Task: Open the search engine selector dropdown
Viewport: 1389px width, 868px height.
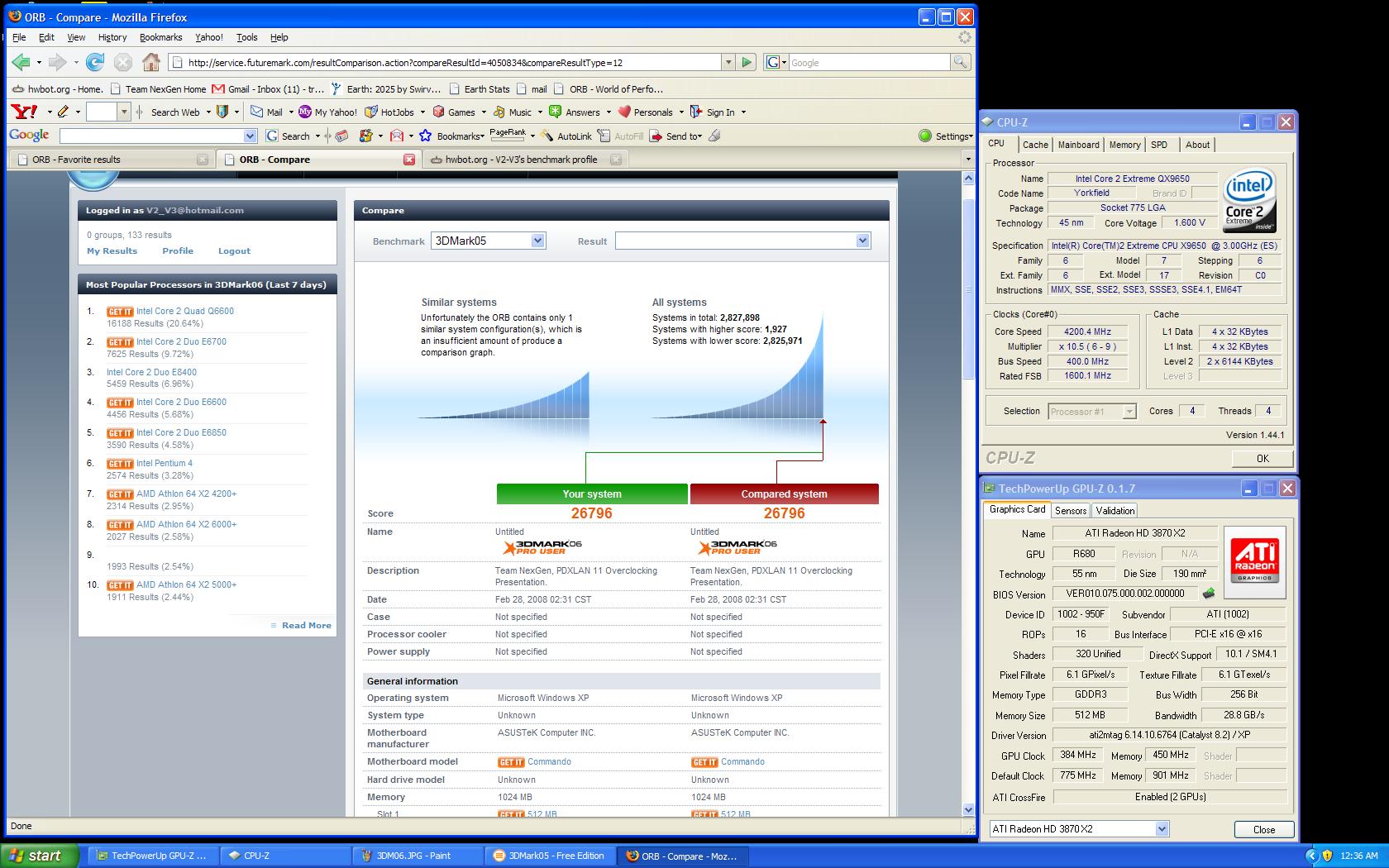Action: tap(776, 62)
